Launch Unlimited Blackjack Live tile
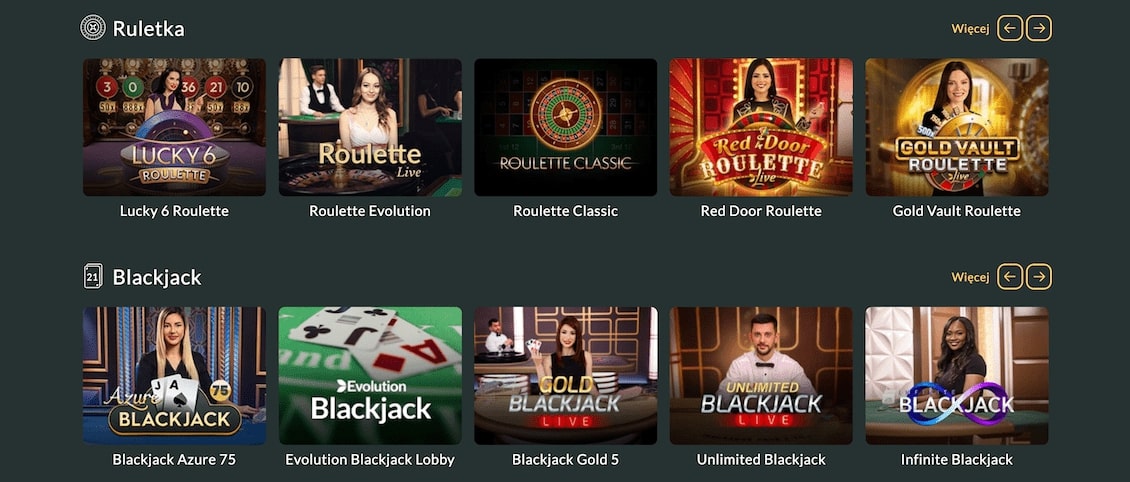 pos(761,376)
